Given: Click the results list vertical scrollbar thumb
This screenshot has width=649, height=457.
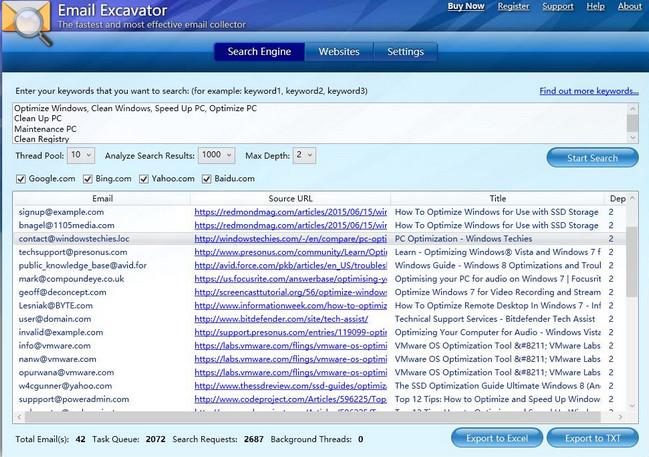Looking at the screenshot, I should [632, 262].
